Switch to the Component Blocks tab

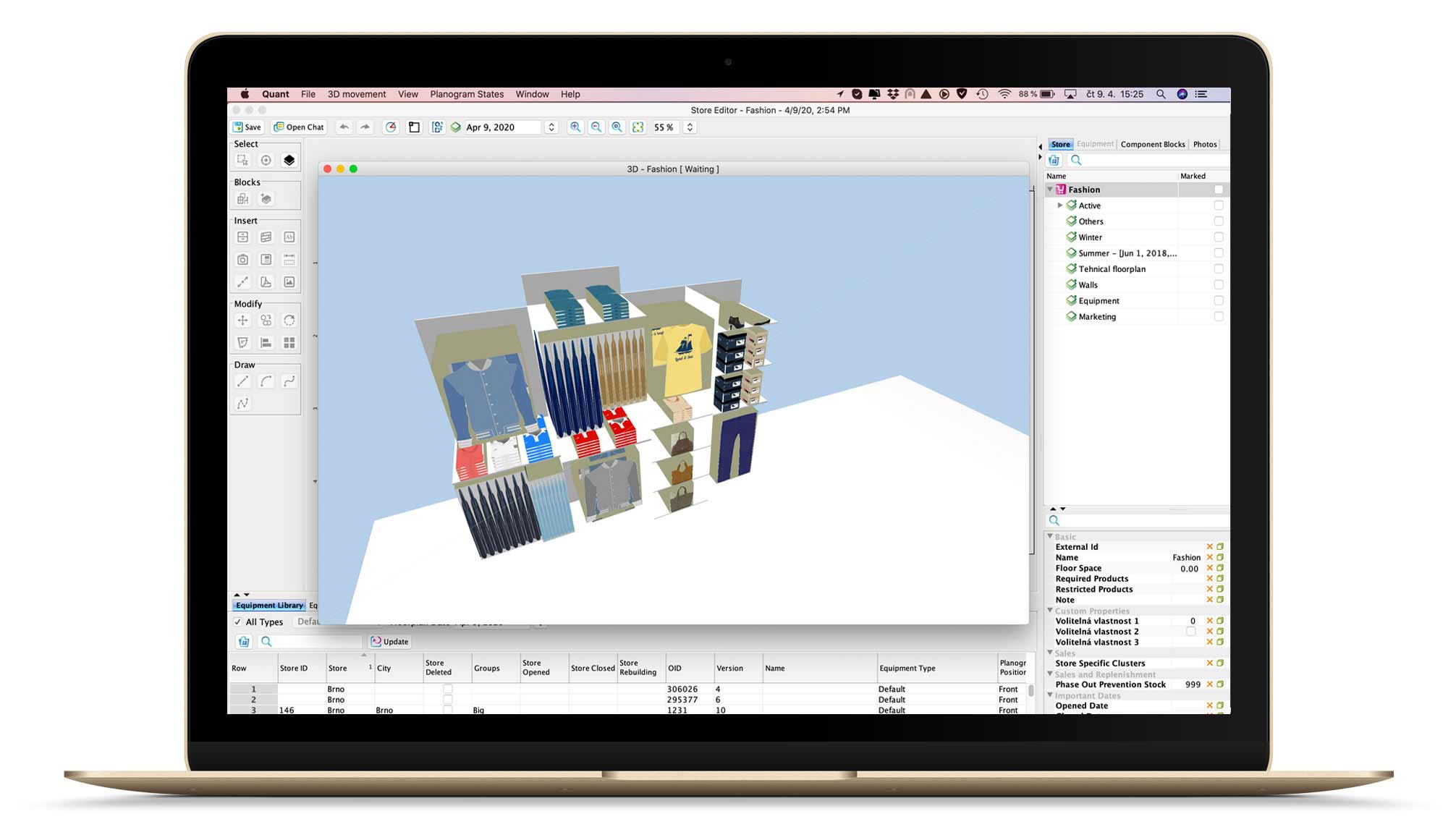[x=1152, y=144]
